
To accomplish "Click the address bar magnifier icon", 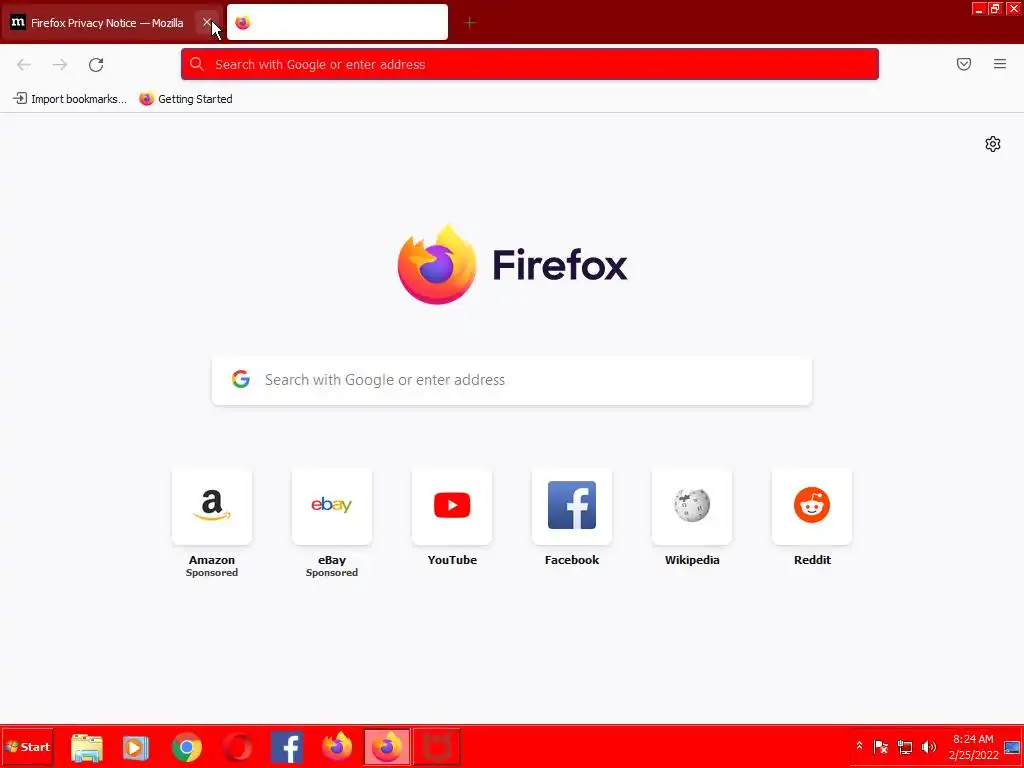I will tap(197, 64).
